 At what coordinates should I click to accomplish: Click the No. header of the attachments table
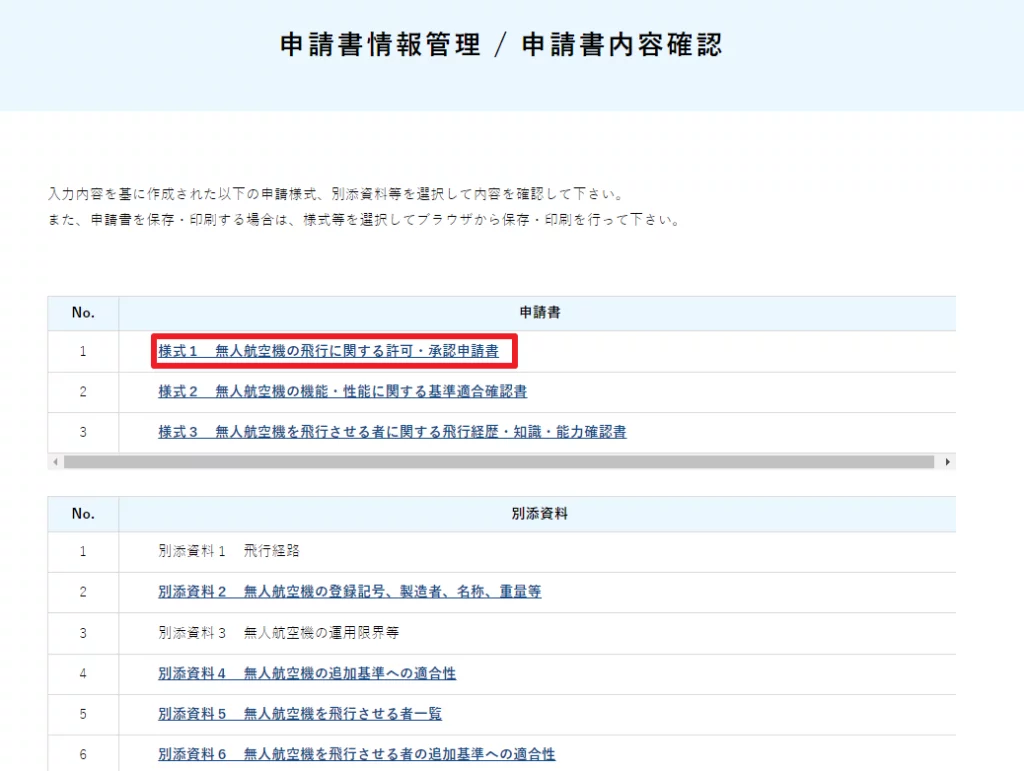coord(83,513)
